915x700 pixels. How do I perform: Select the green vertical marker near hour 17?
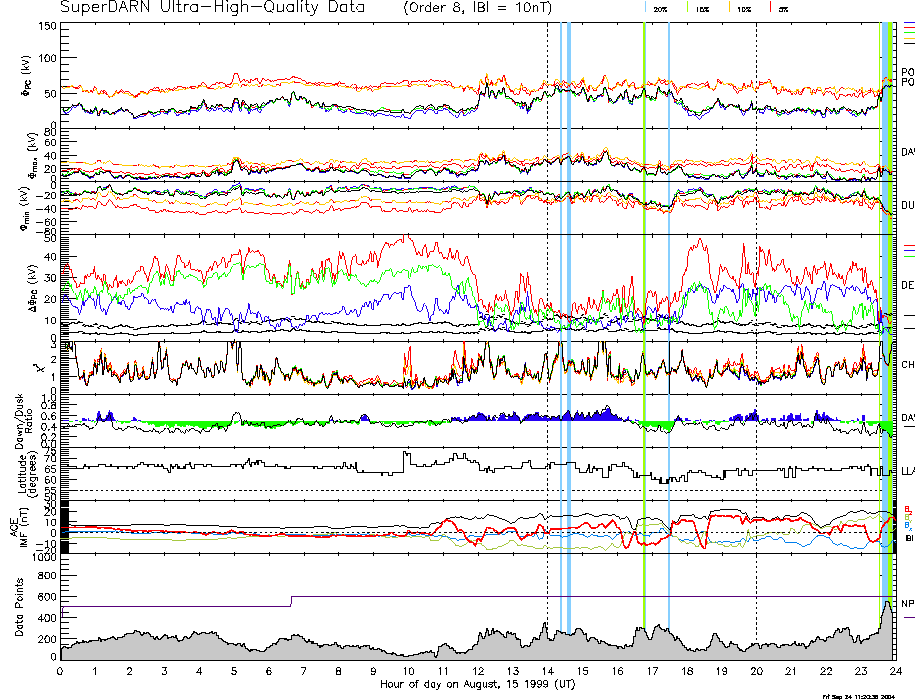coord(644,300)
